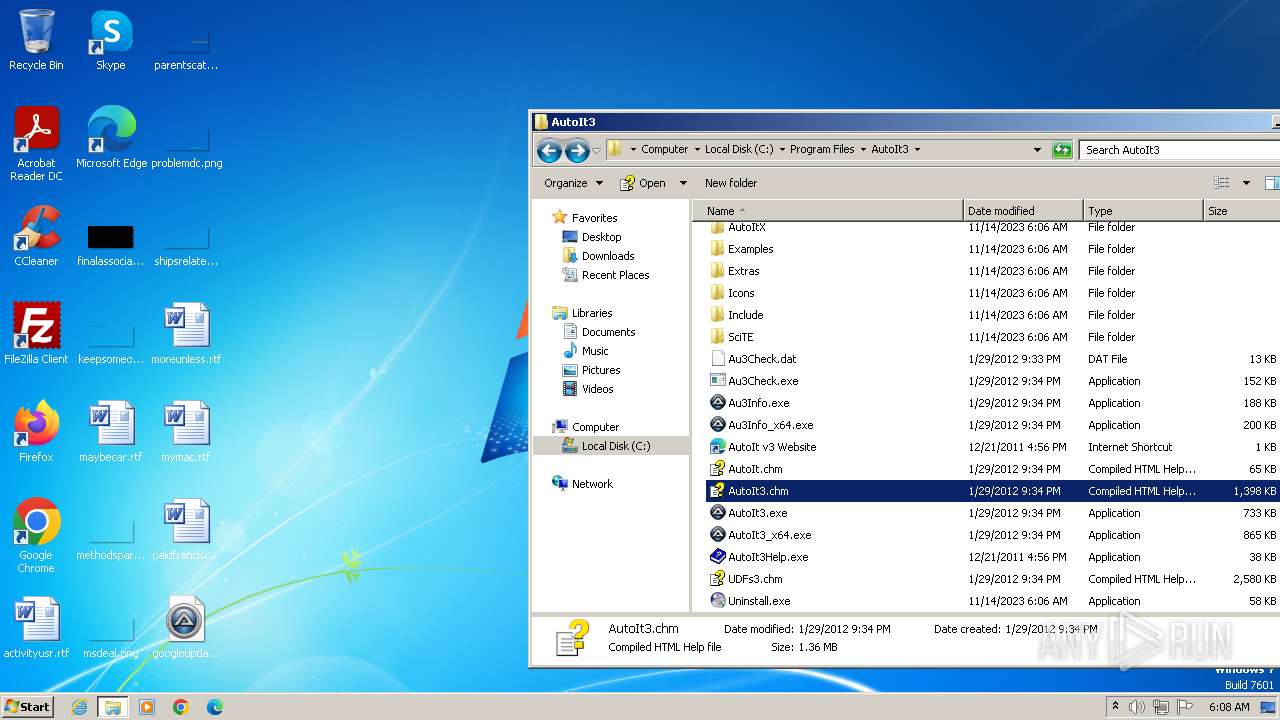Image resolution: width=1280 pixels, height=720 pixels.
Task: Select googleupda... desktop icon
Action: coord(186,628)
